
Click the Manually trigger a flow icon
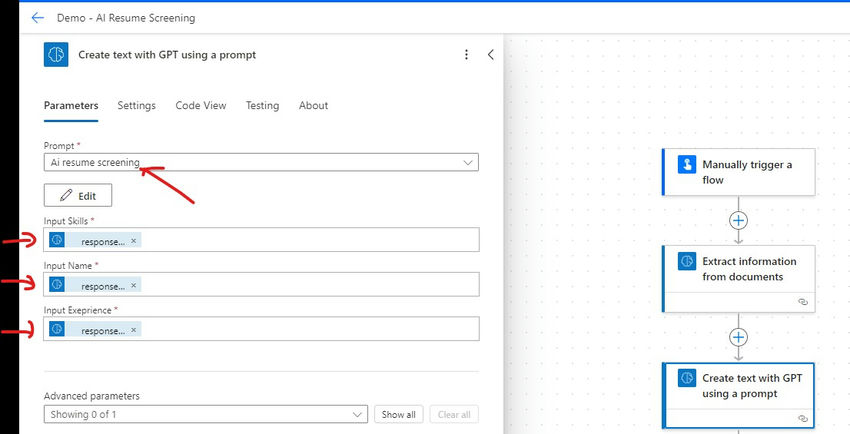687,164
